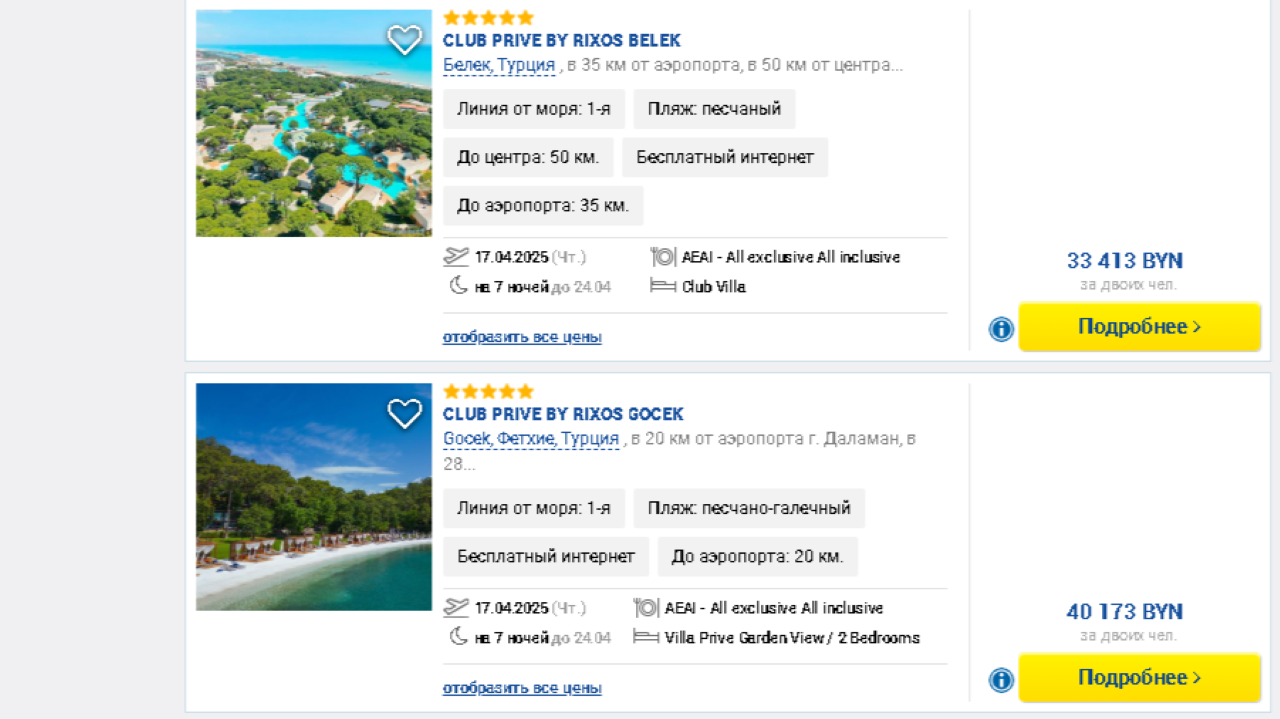
Task: Click bed room-type icon for Gocek hotel
Action: tap(646, 637)
